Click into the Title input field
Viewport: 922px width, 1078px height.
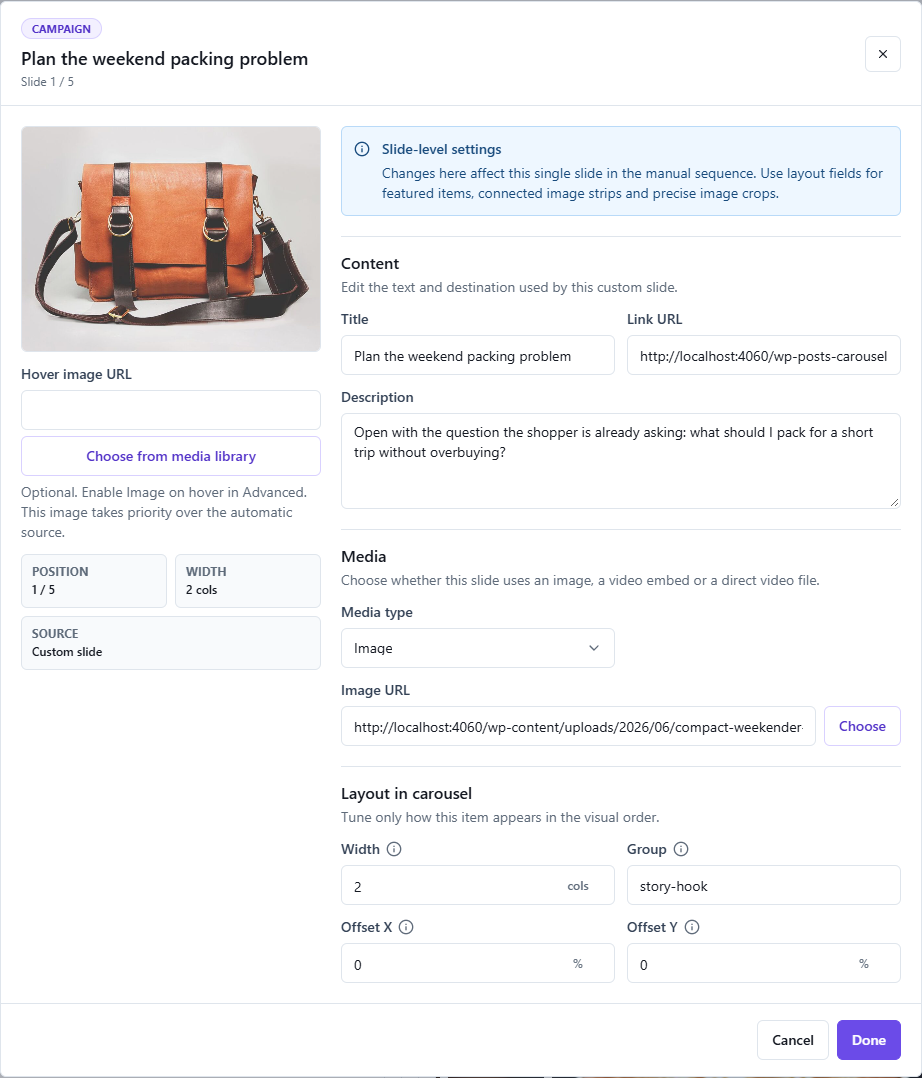(478, 355)
